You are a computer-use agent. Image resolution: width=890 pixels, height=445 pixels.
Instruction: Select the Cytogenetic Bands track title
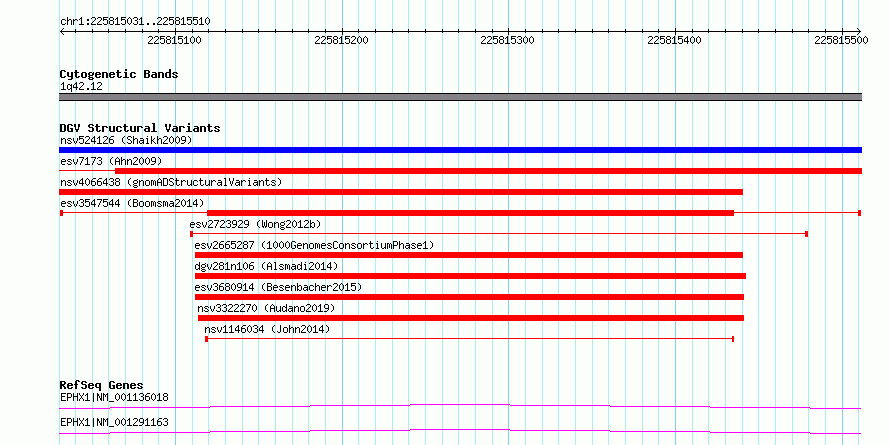119,74
